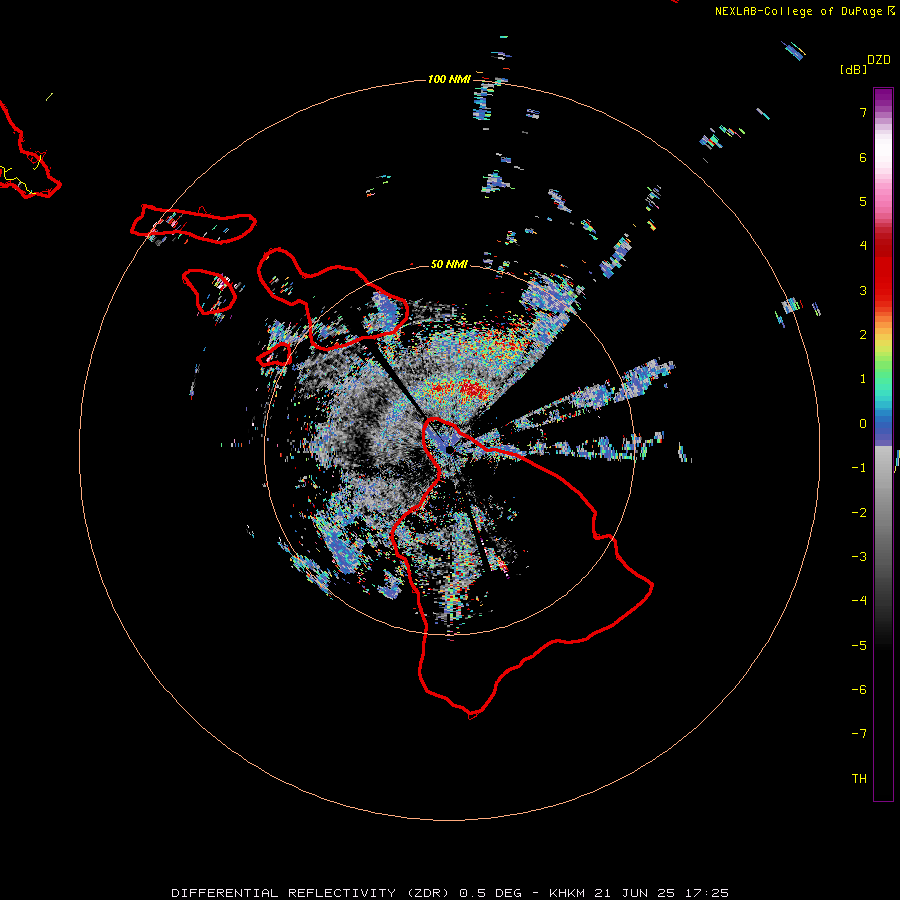The width and height of the screenshot is (900, 900).
Task: Click the 5 value on color scale
Action: click(x=863, y=201)
